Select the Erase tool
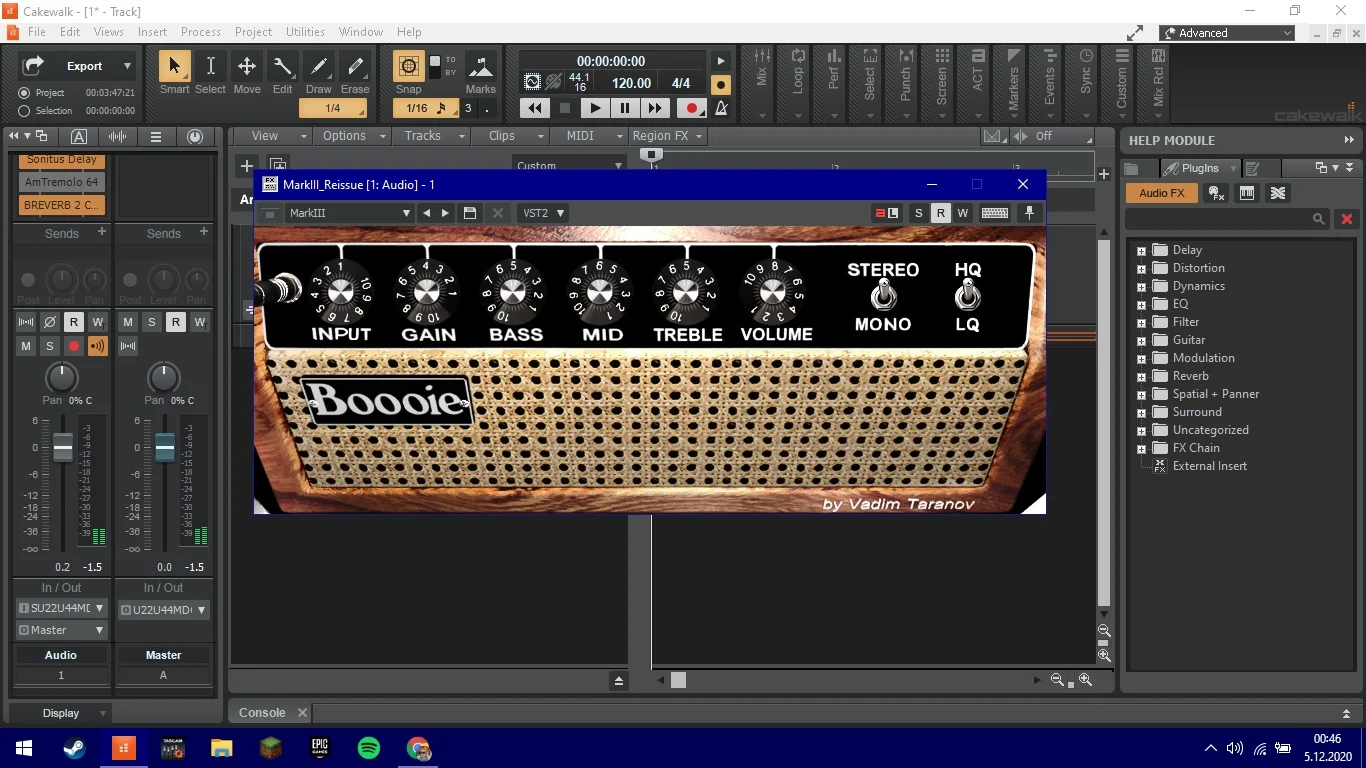Viewport: 1366px width, 768px height. click(x=355, y=73)
